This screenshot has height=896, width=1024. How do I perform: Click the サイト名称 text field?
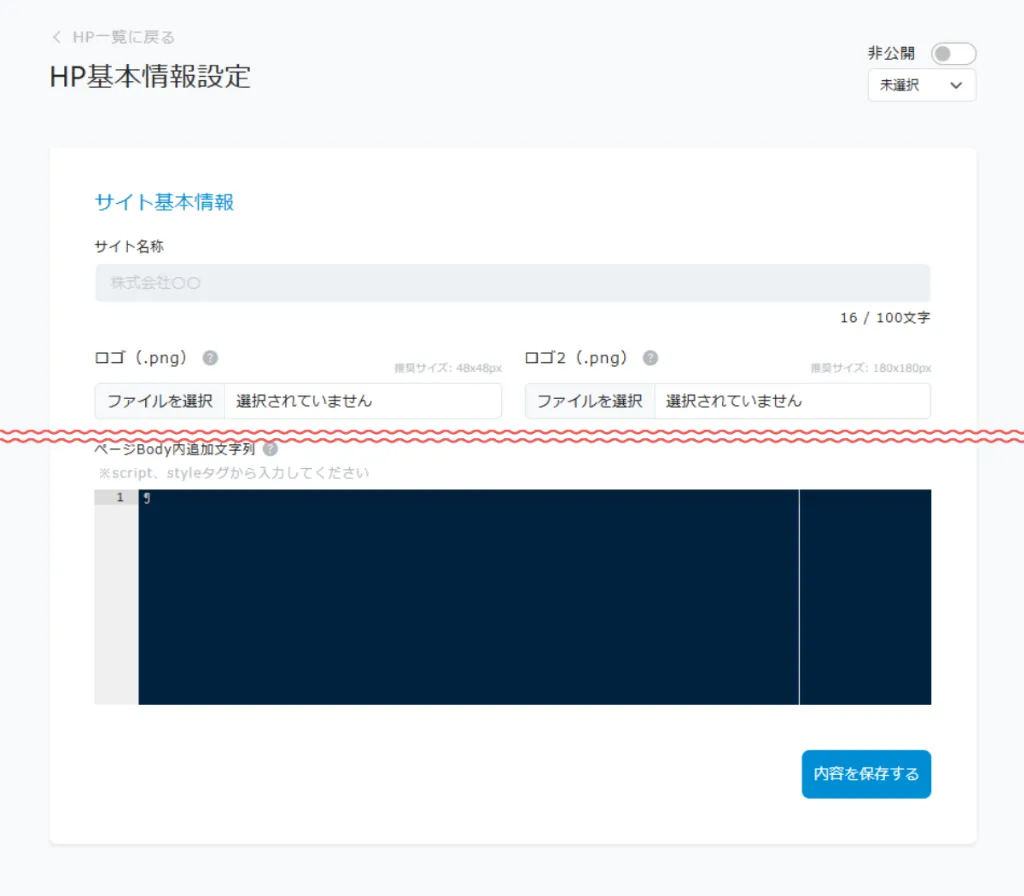click(512, 283)
